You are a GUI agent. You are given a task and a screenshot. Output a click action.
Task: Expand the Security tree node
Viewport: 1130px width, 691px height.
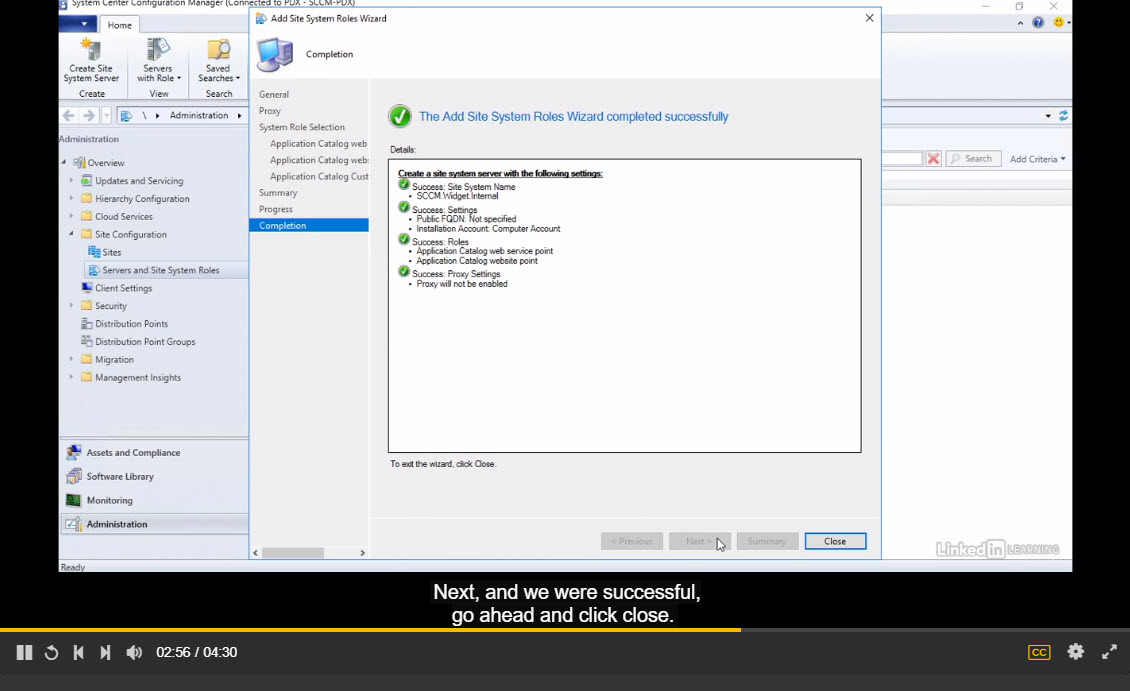(x=71, y=306)
